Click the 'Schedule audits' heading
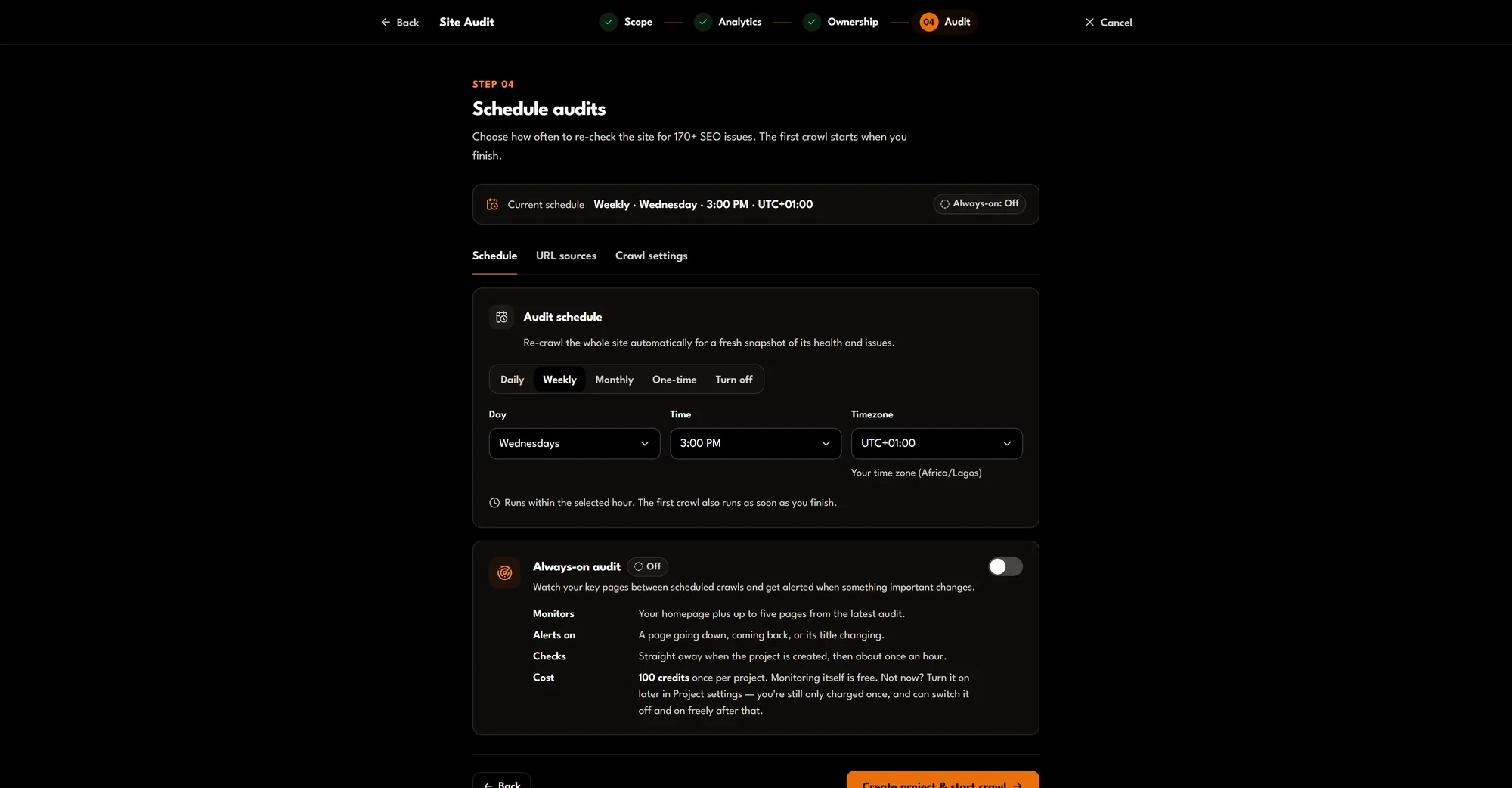1512x788 pixels. click(539, 109)
